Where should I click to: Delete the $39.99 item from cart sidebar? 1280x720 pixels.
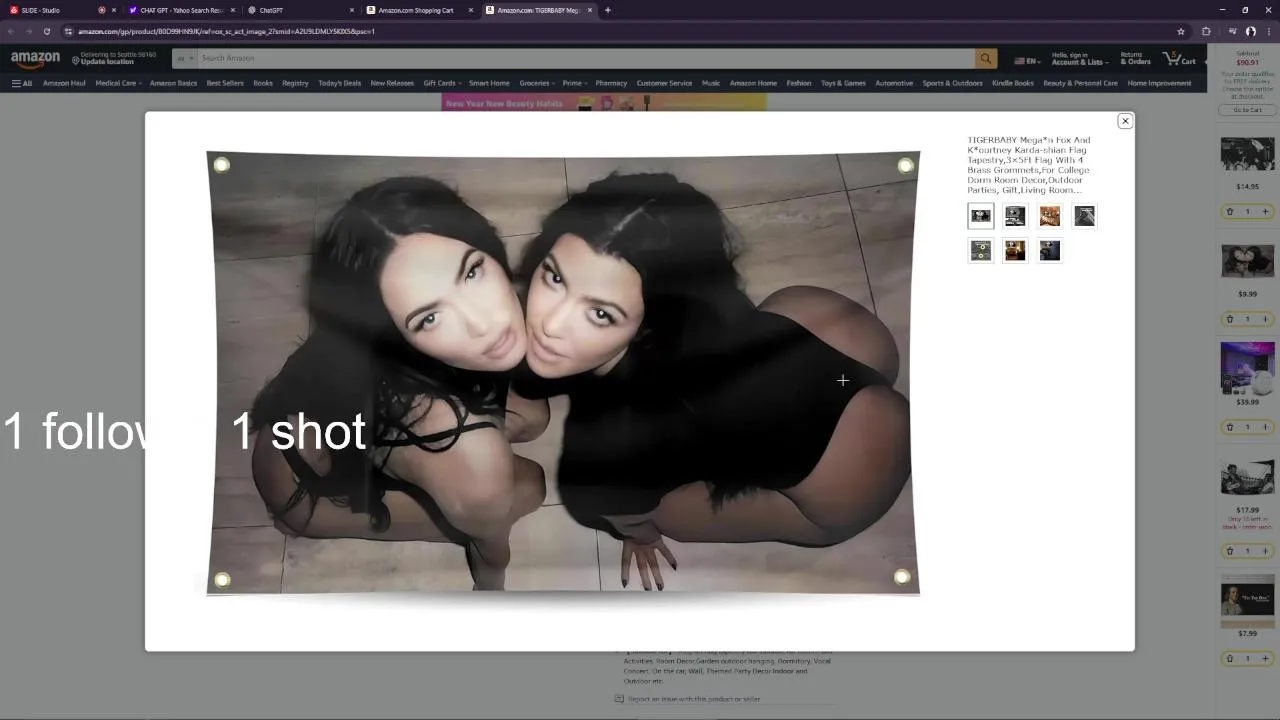1230,427
